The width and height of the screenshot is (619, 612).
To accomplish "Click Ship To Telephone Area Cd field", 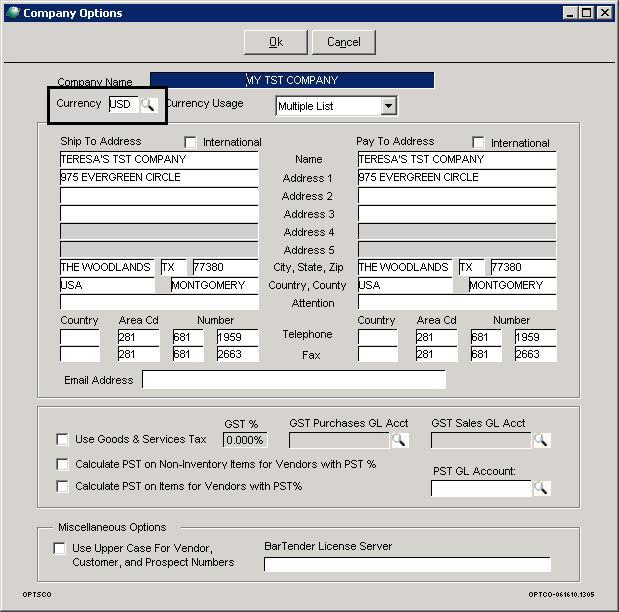I will pyautogui.click(x=139, y=337).
